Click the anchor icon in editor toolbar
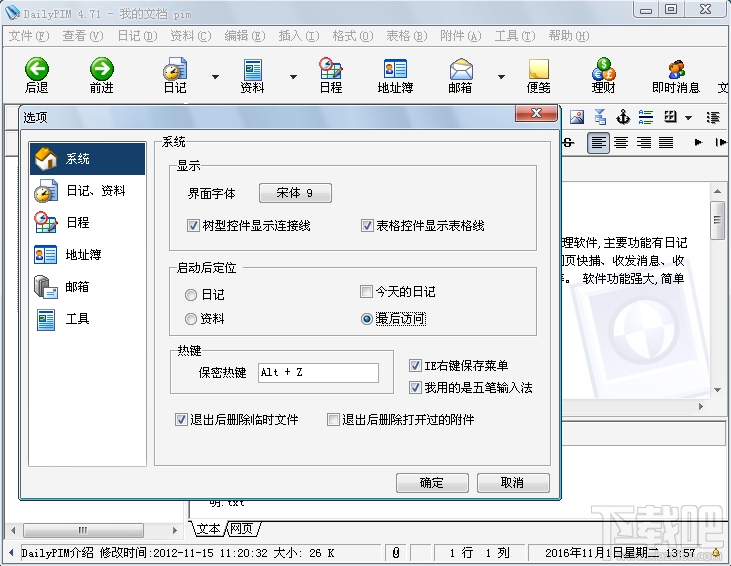This screenshot has height=566, width=731. click(x=623, y=117)
